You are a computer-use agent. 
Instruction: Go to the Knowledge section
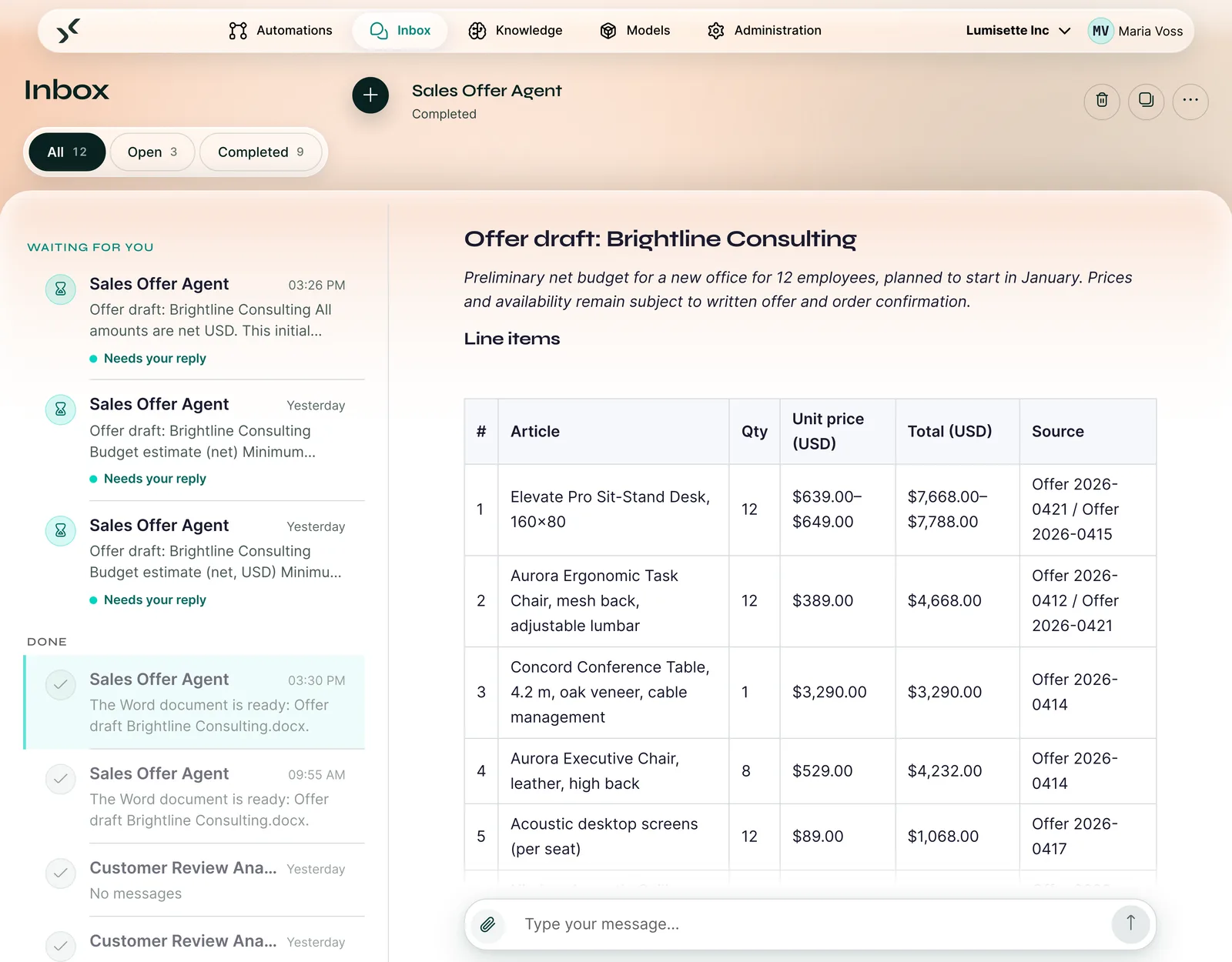[516, 31]
